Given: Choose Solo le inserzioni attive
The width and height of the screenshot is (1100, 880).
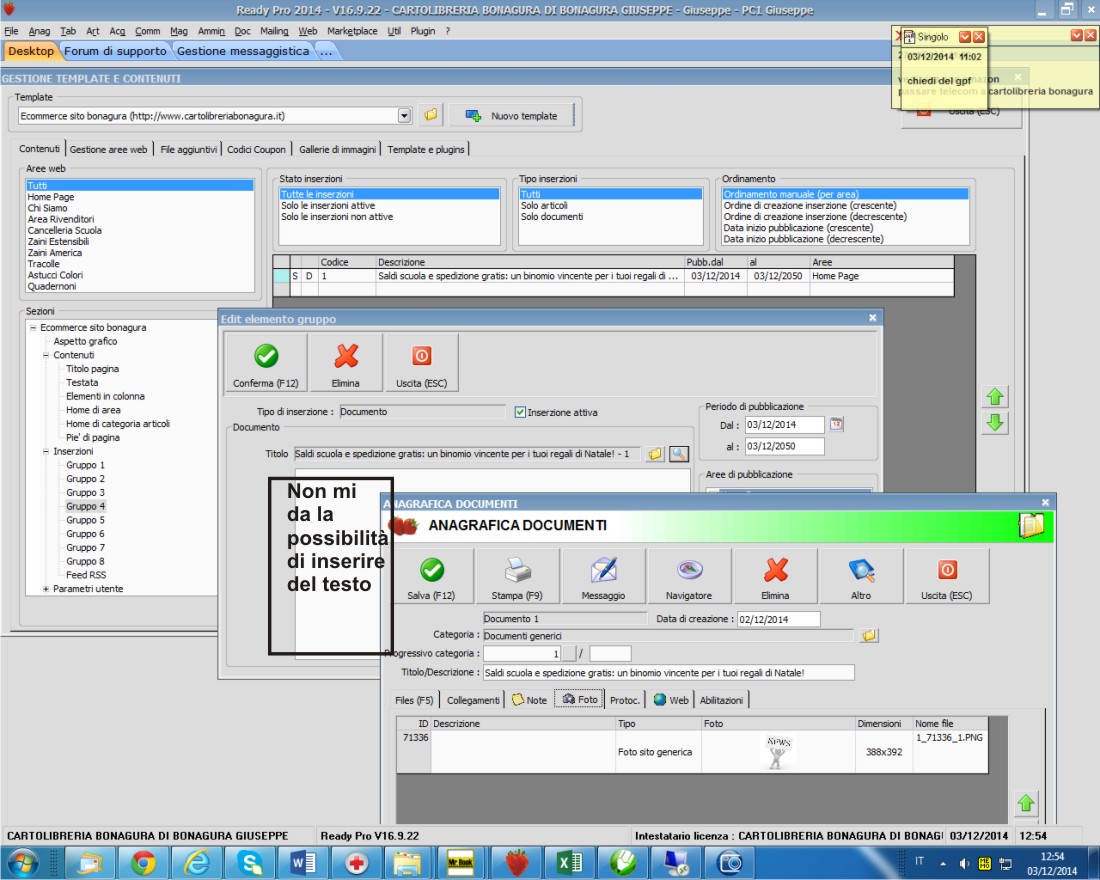Looking at the screenshot, I should pos(328,206).
